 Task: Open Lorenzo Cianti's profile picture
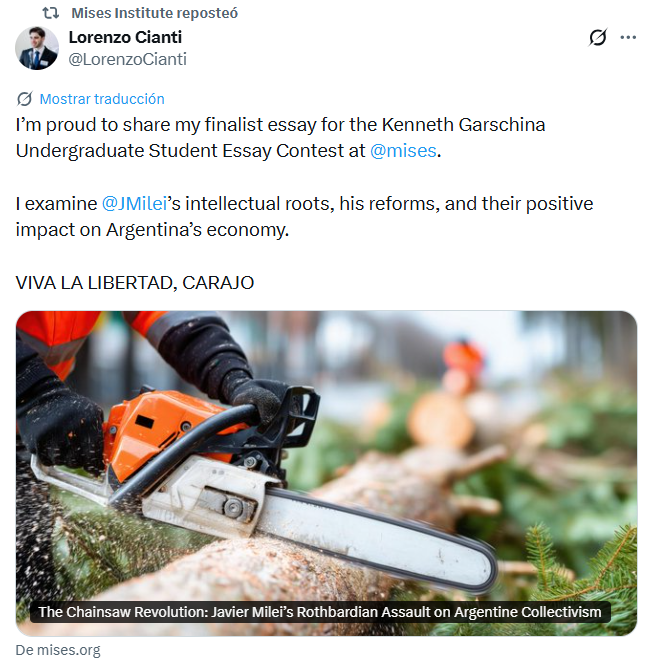coord(37,48)
